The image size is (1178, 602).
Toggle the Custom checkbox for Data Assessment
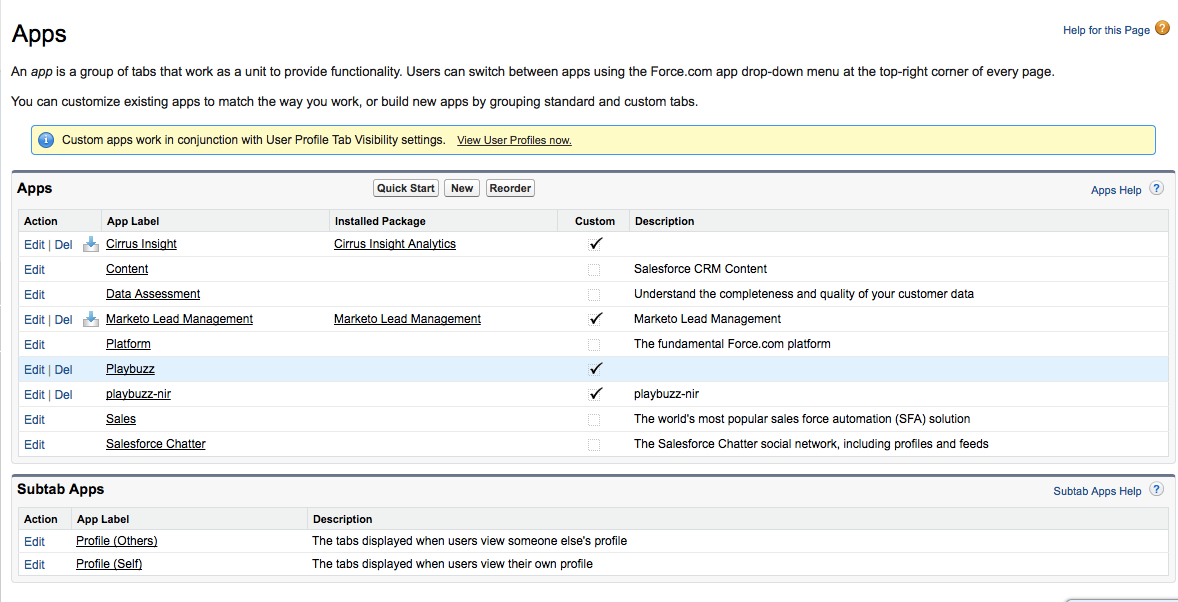pyautogui.click(x=594, y=295)
